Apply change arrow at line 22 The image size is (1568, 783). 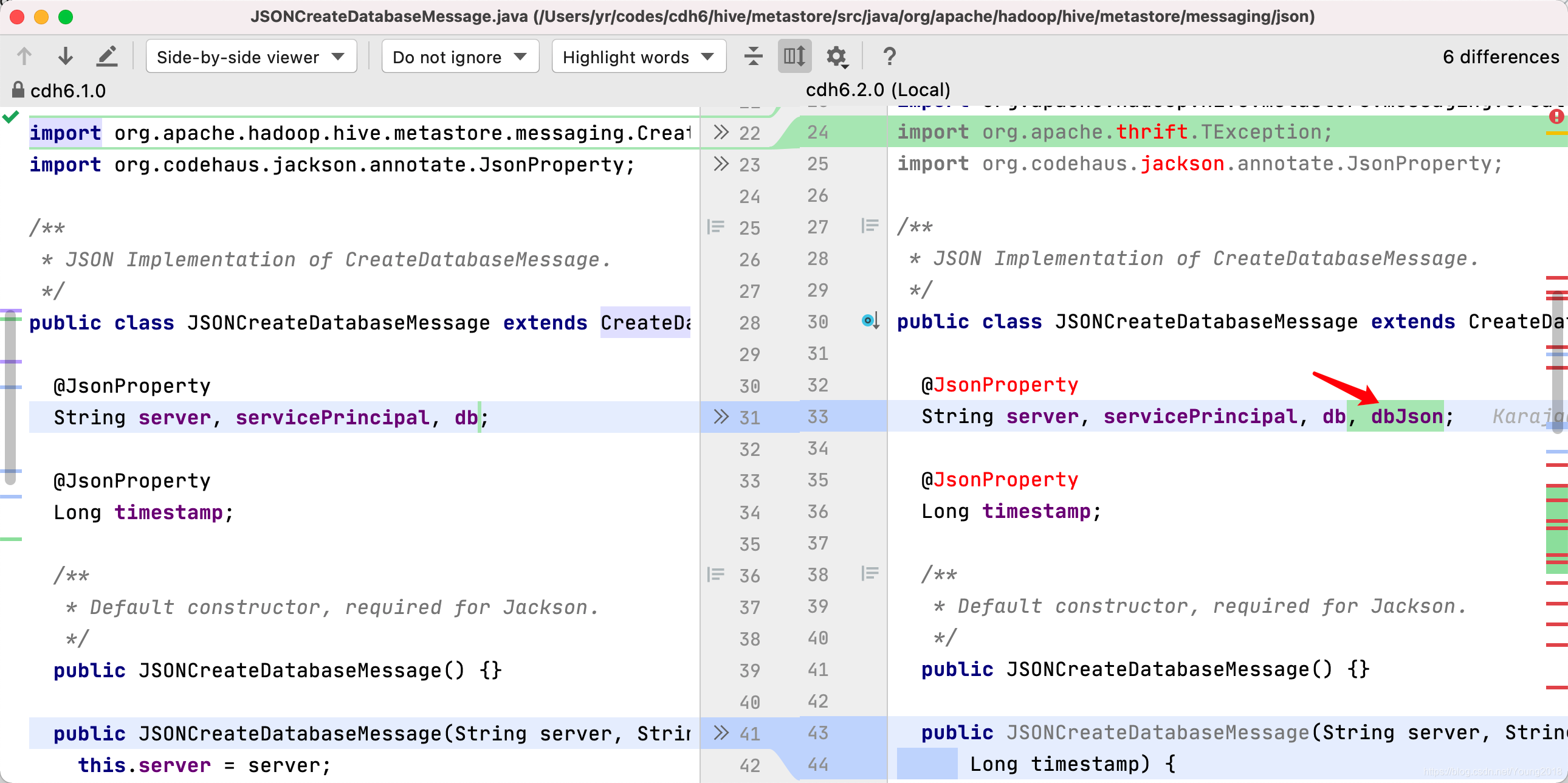point(721,132)
